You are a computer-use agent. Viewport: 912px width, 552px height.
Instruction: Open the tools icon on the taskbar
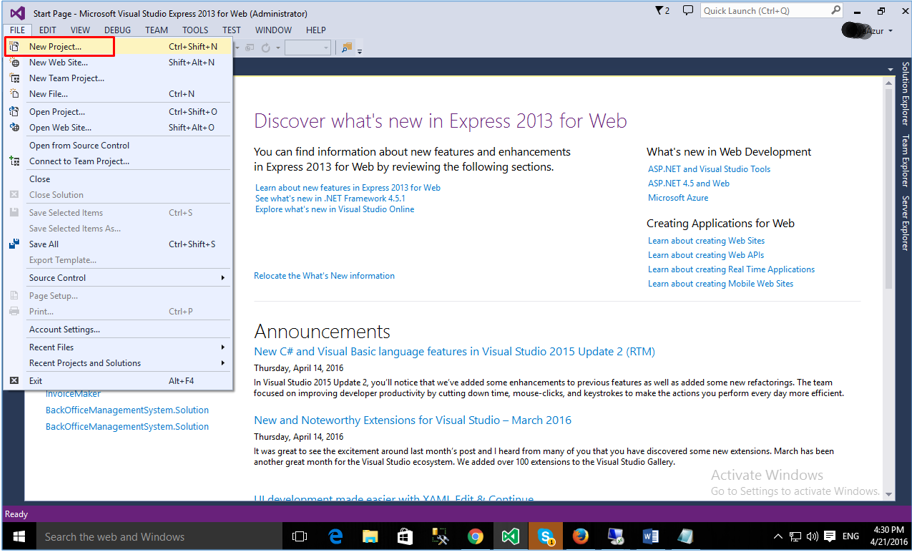click(440, 536)
